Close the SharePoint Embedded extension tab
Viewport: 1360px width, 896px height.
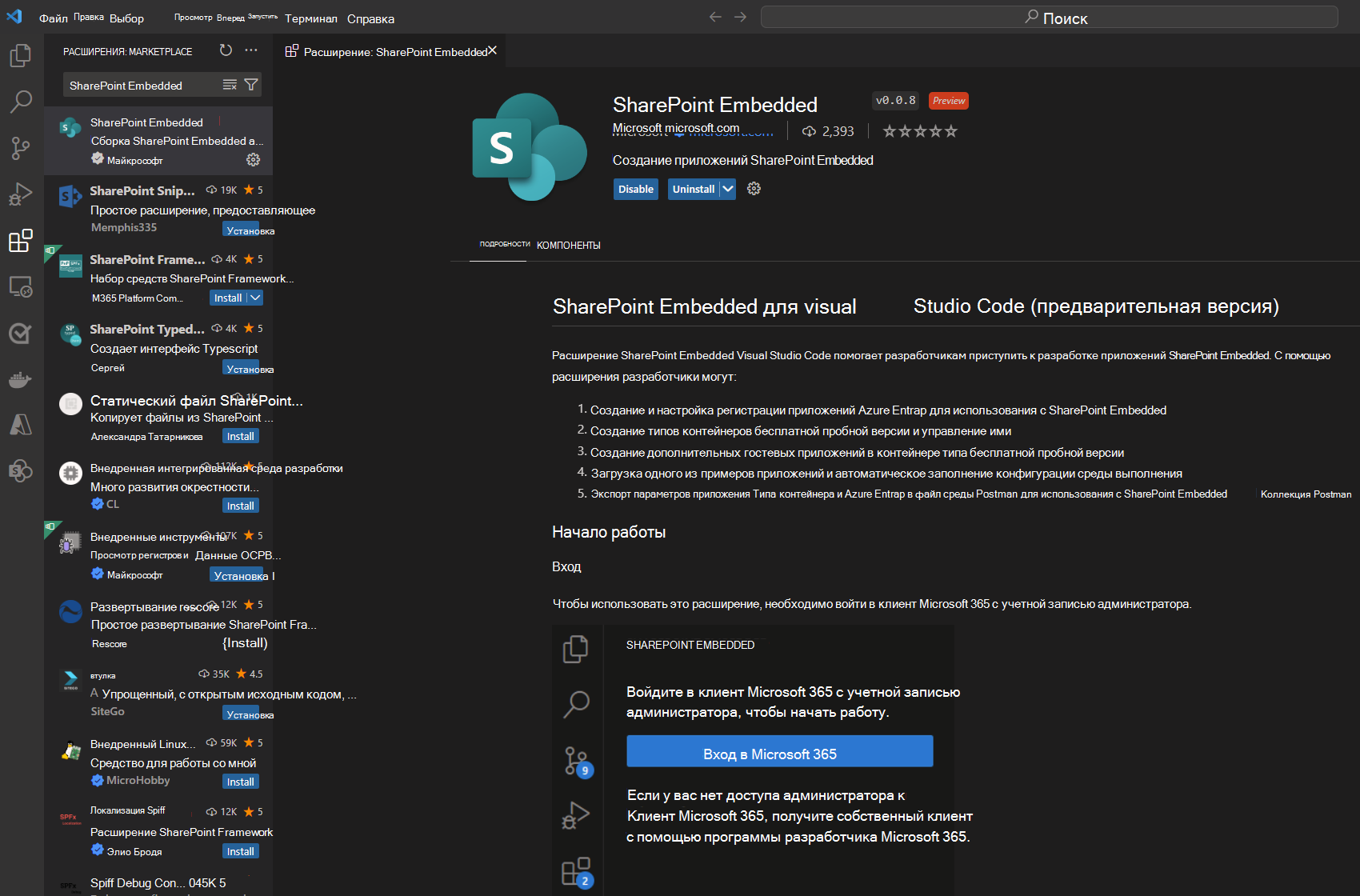point(493,50)
